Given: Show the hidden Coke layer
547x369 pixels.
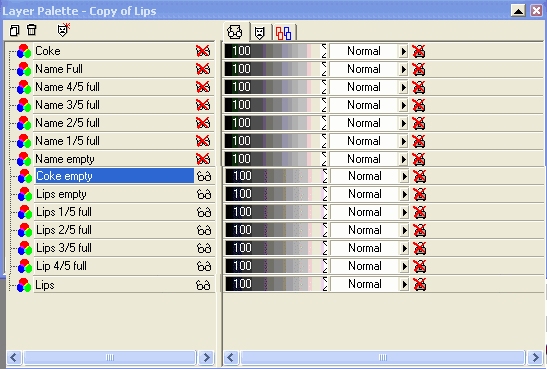Looking at the screenshot, I should point(203,51).
